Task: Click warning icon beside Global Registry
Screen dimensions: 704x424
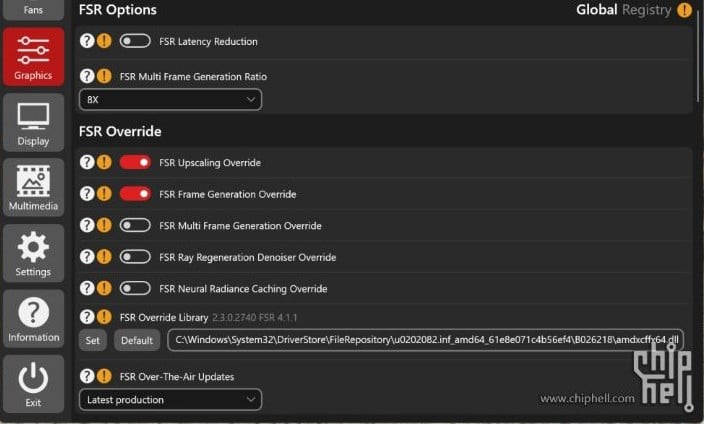Action: point(684,10)
